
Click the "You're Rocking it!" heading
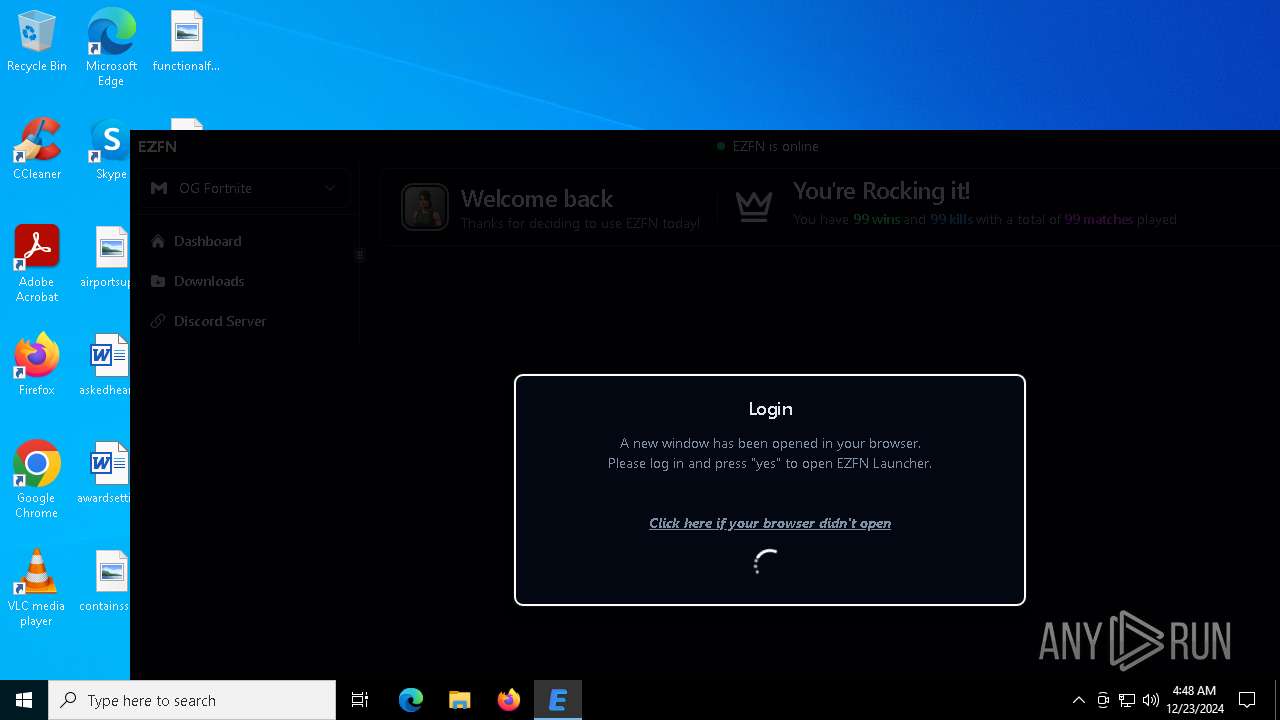coord(881,190)
